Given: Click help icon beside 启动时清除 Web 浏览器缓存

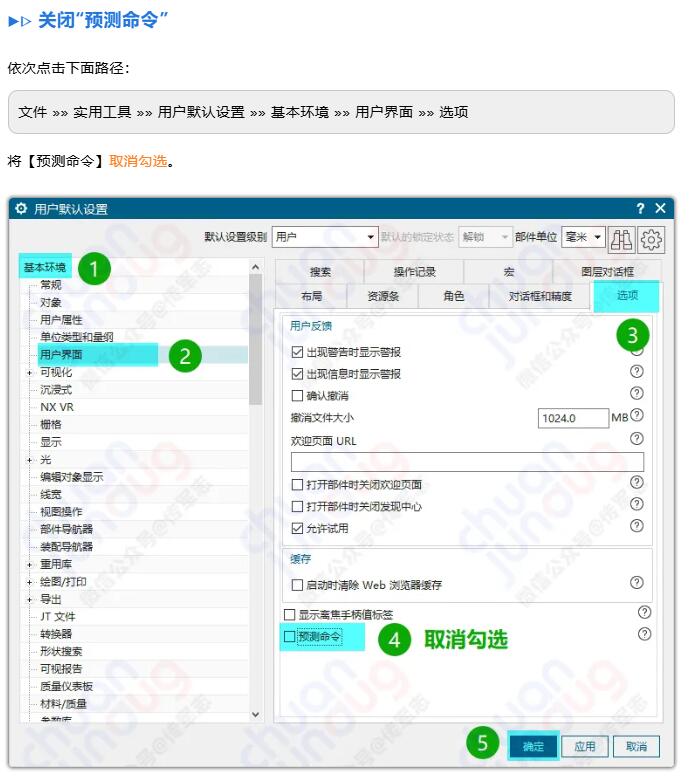Looking at the screenshot, I should tap(637, 582).
